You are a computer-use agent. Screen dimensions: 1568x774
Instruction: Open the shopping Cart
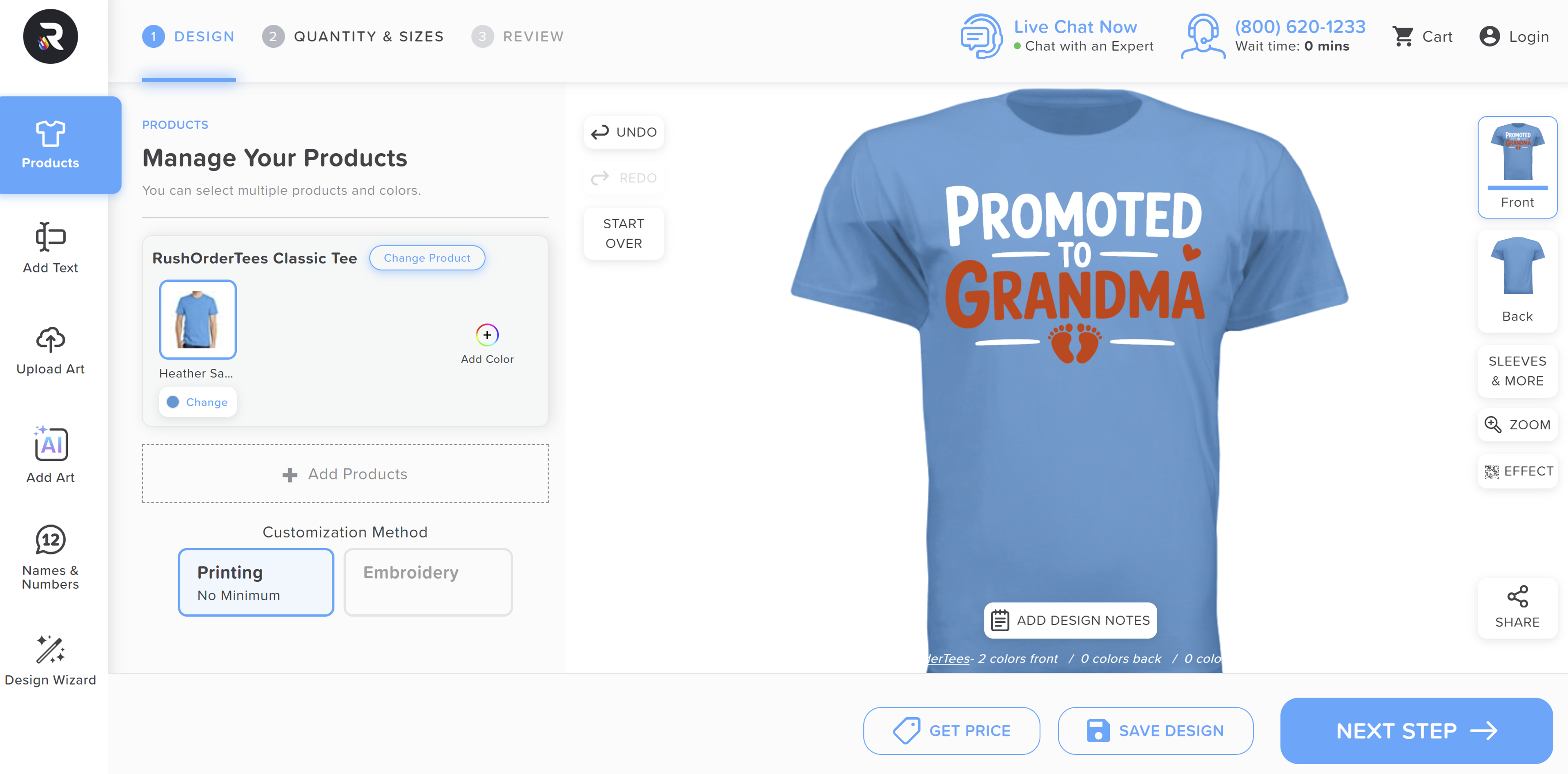click(1422, 36)
